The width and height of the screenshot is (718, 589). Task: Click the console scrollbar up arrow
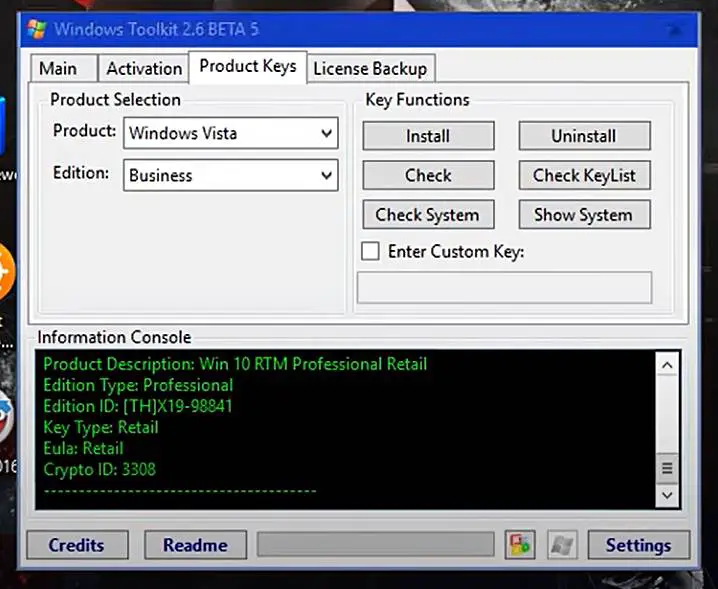667,365
